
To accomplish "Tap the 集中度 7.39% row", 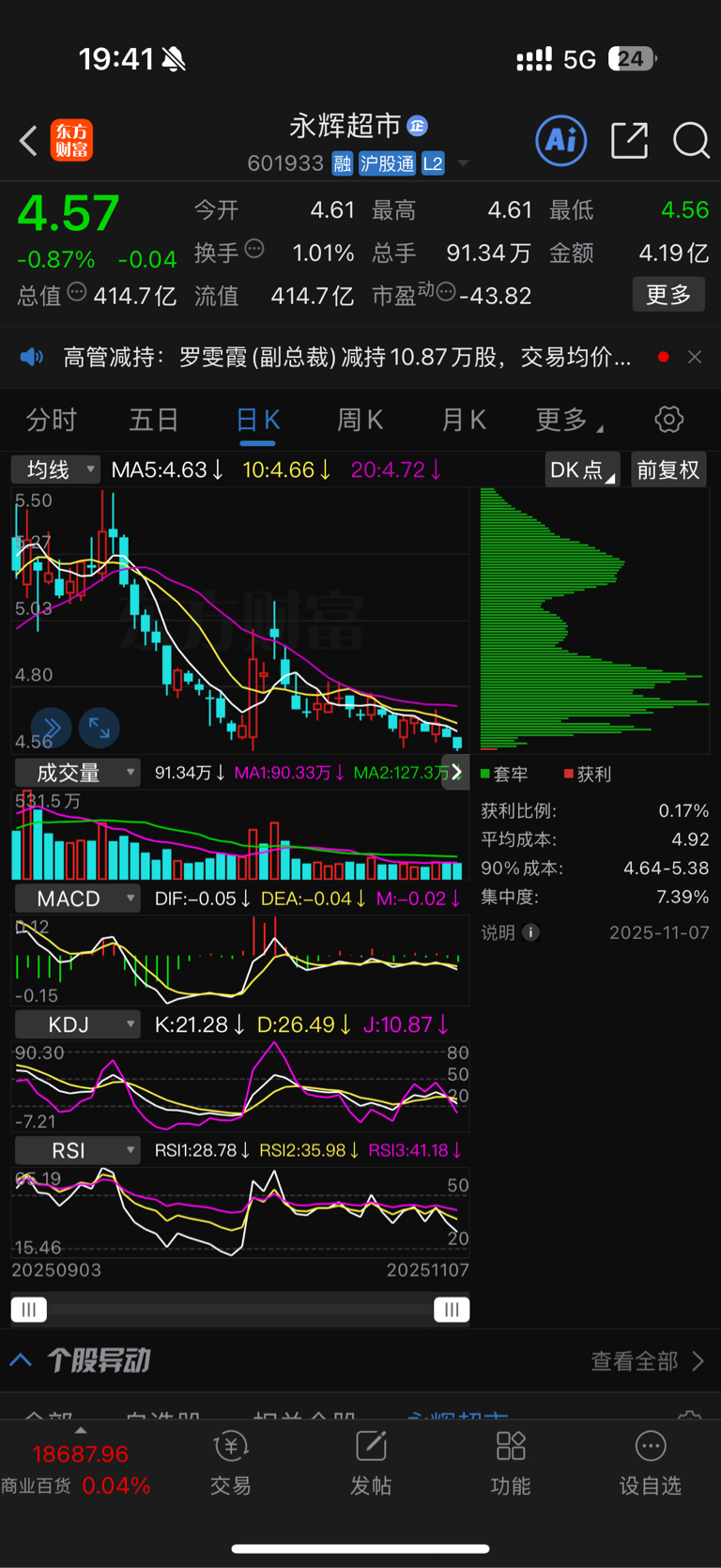I will click(x=595, y=898).
